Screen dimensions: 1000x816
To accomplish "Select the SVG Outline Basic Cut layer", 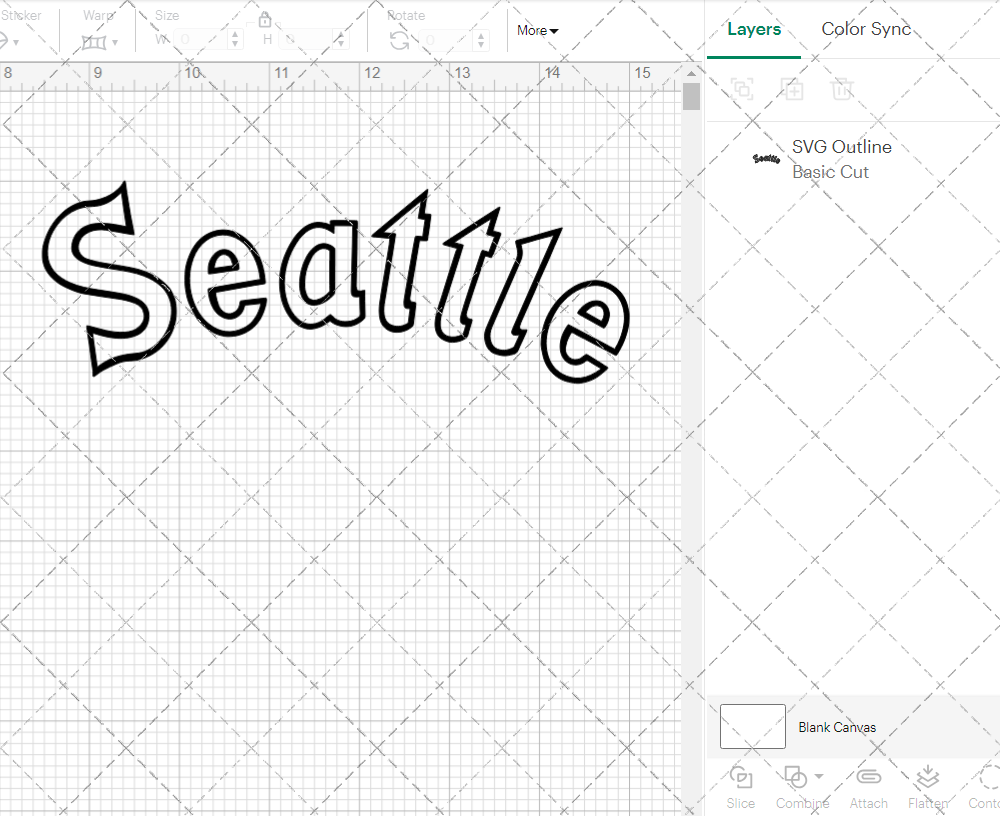I will [841, 159].
